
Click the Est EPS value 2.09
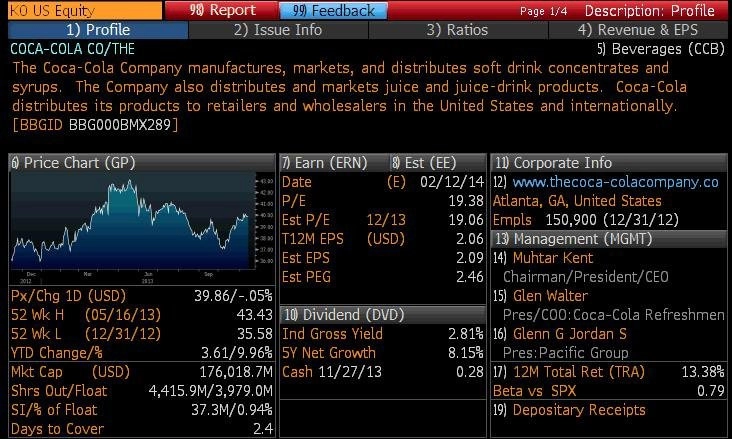pyautogui.click(x=470, y=258)
